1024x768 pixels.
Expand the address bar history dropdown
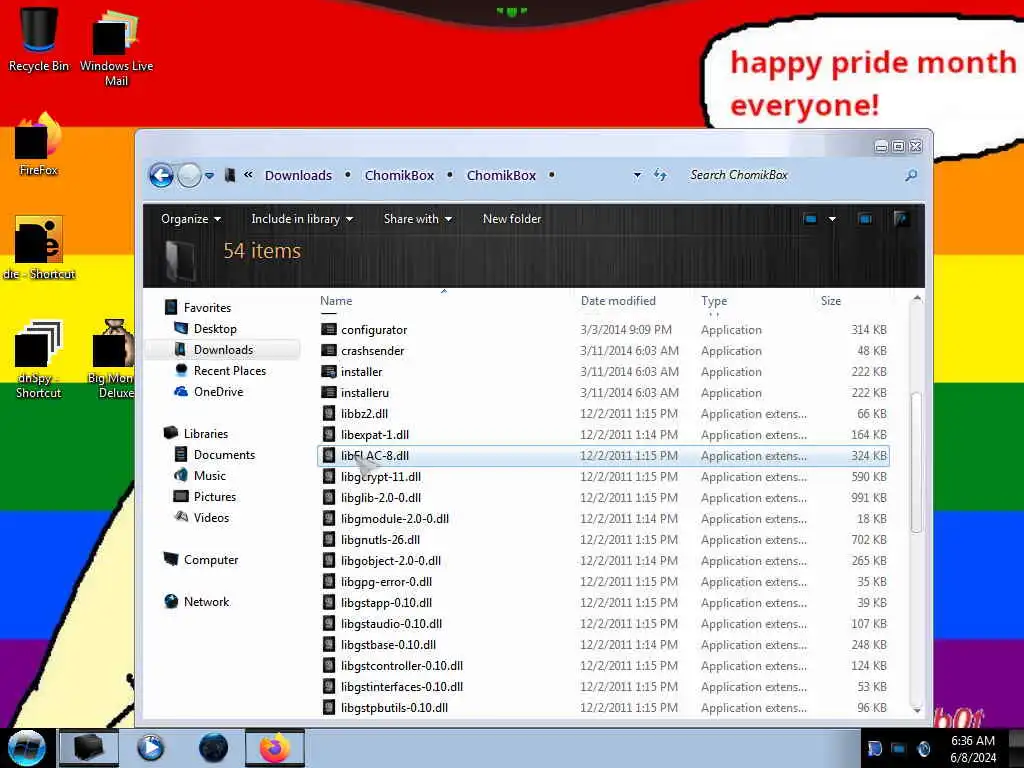(x=637, y=175)
